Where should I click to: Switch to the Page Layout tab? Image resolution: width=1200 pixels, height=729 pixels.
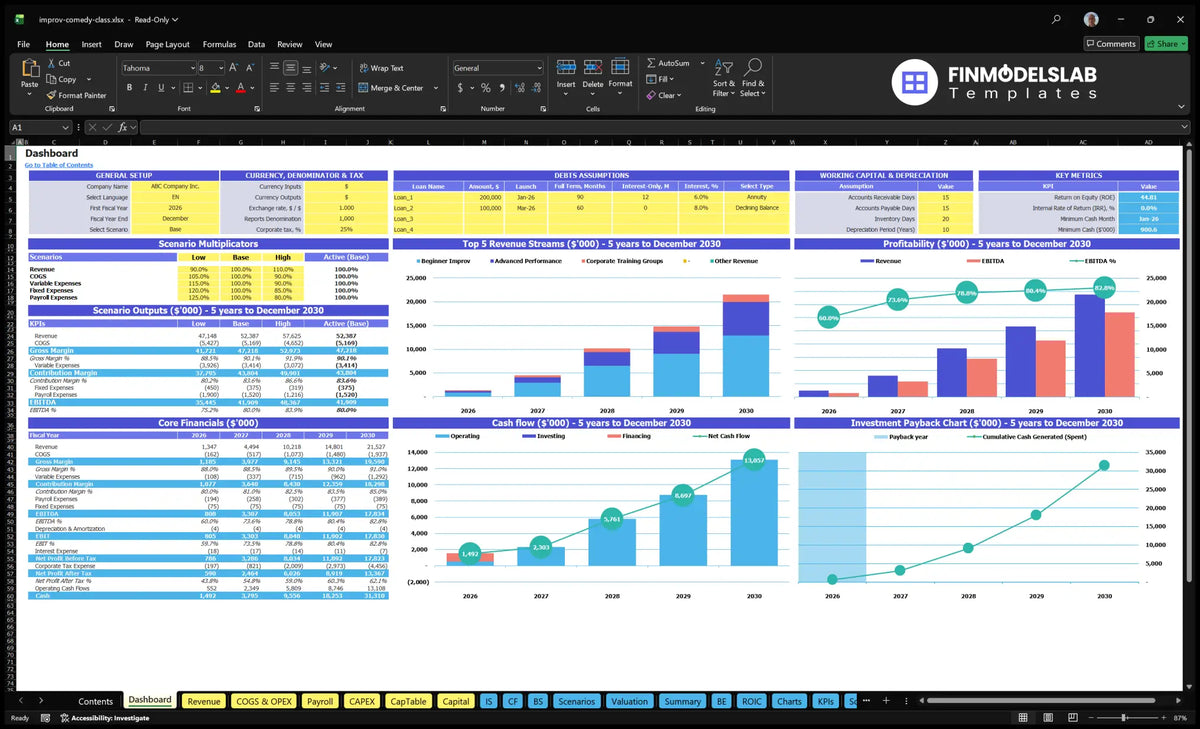coord(167,44)
